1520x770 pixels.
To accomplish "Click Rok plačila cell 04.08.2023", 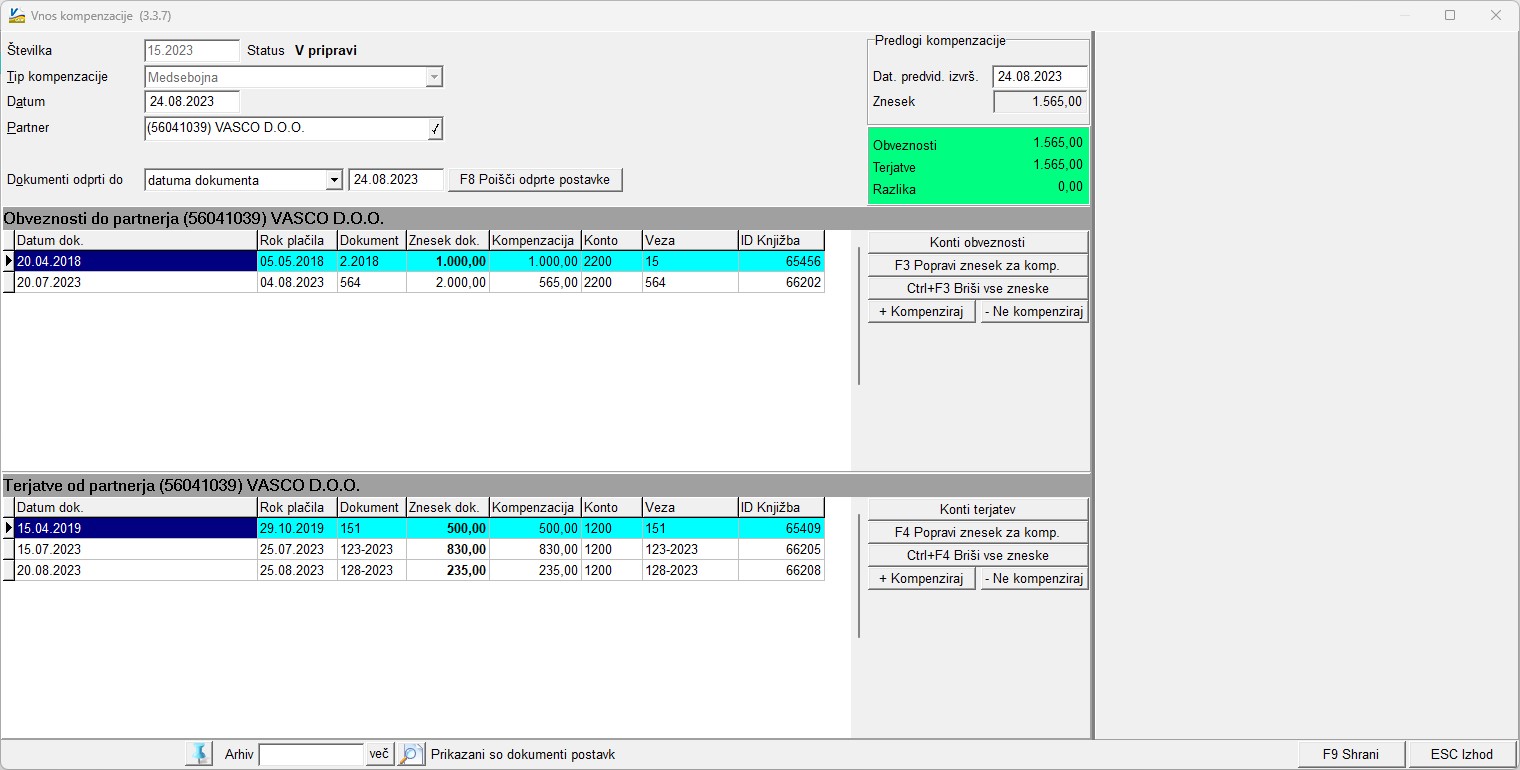I will tap(297, 282).
